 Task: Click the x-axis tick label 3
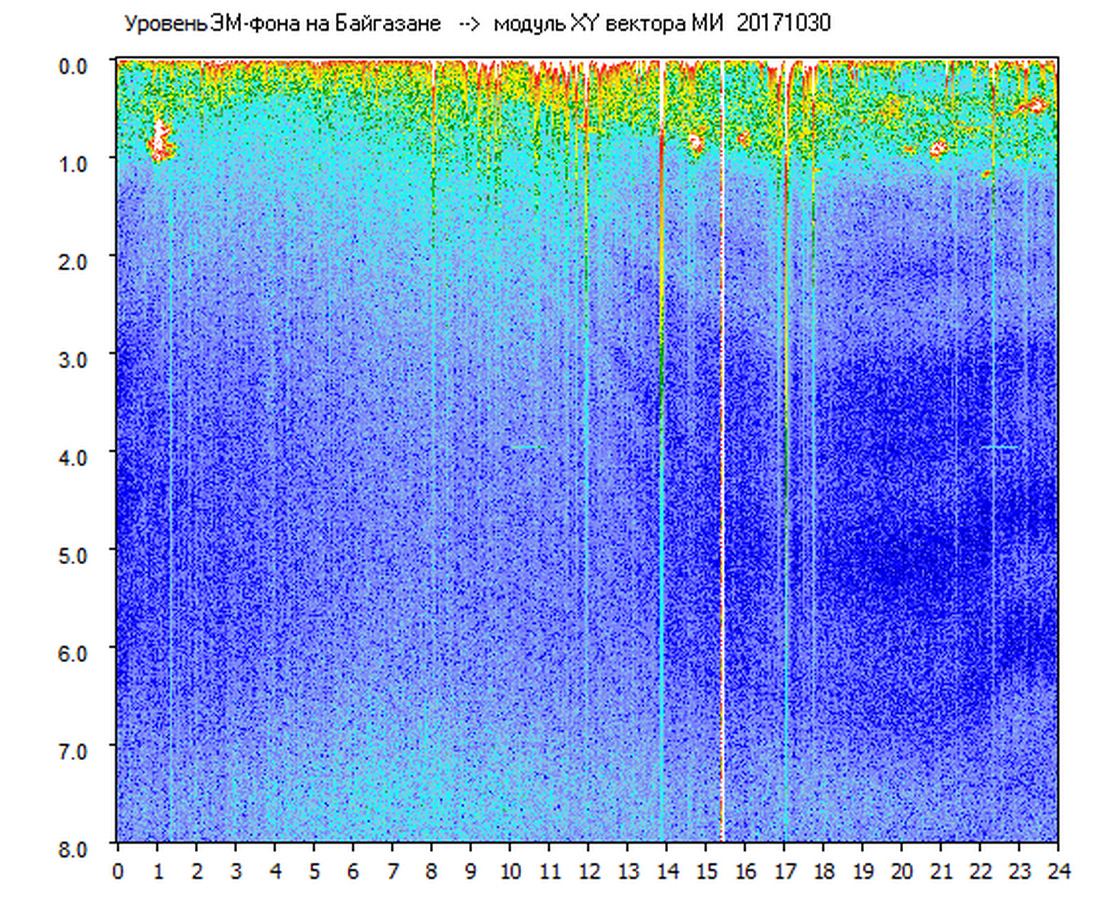(236, 871)
